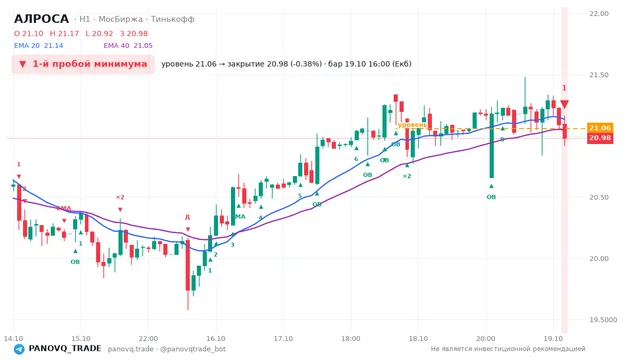
Task: Click the red Д marker above the long red candle
Action: coord(187,217)
